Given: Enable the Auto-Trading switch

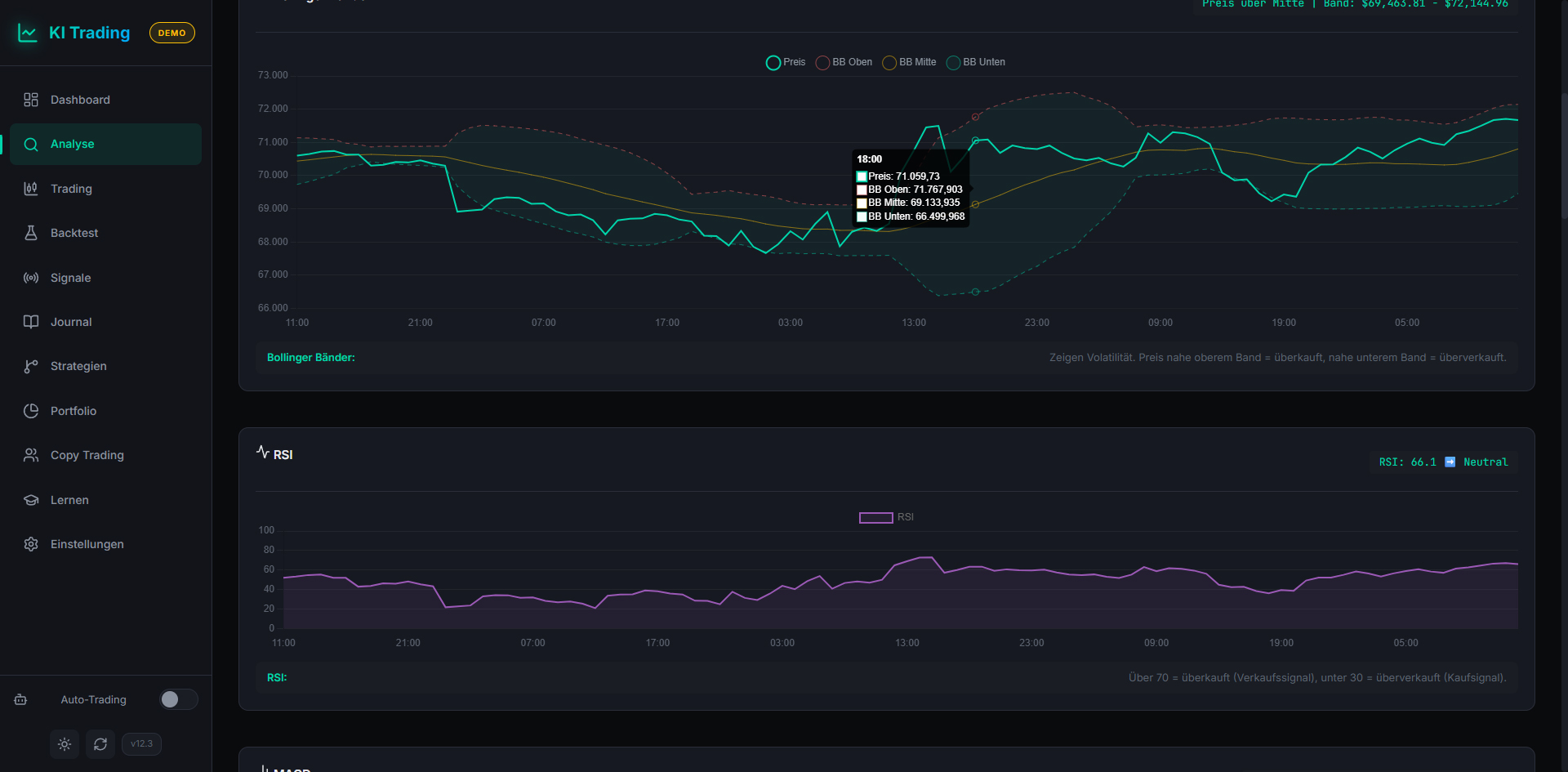Looking at the screenshot, I should (x=178, y=699).
